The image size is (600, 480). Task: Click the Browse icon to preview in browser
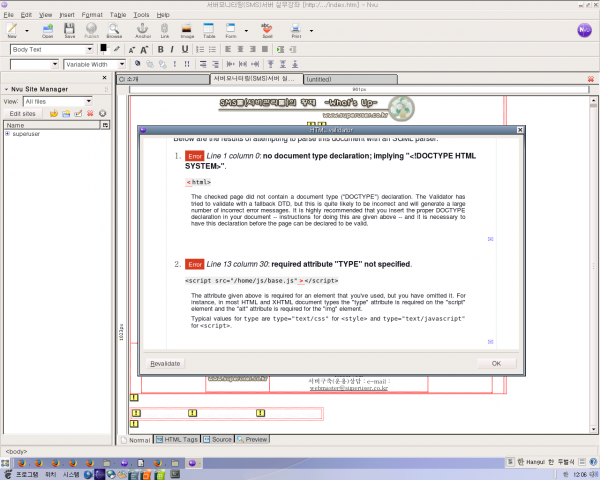(x=114, y=30)
